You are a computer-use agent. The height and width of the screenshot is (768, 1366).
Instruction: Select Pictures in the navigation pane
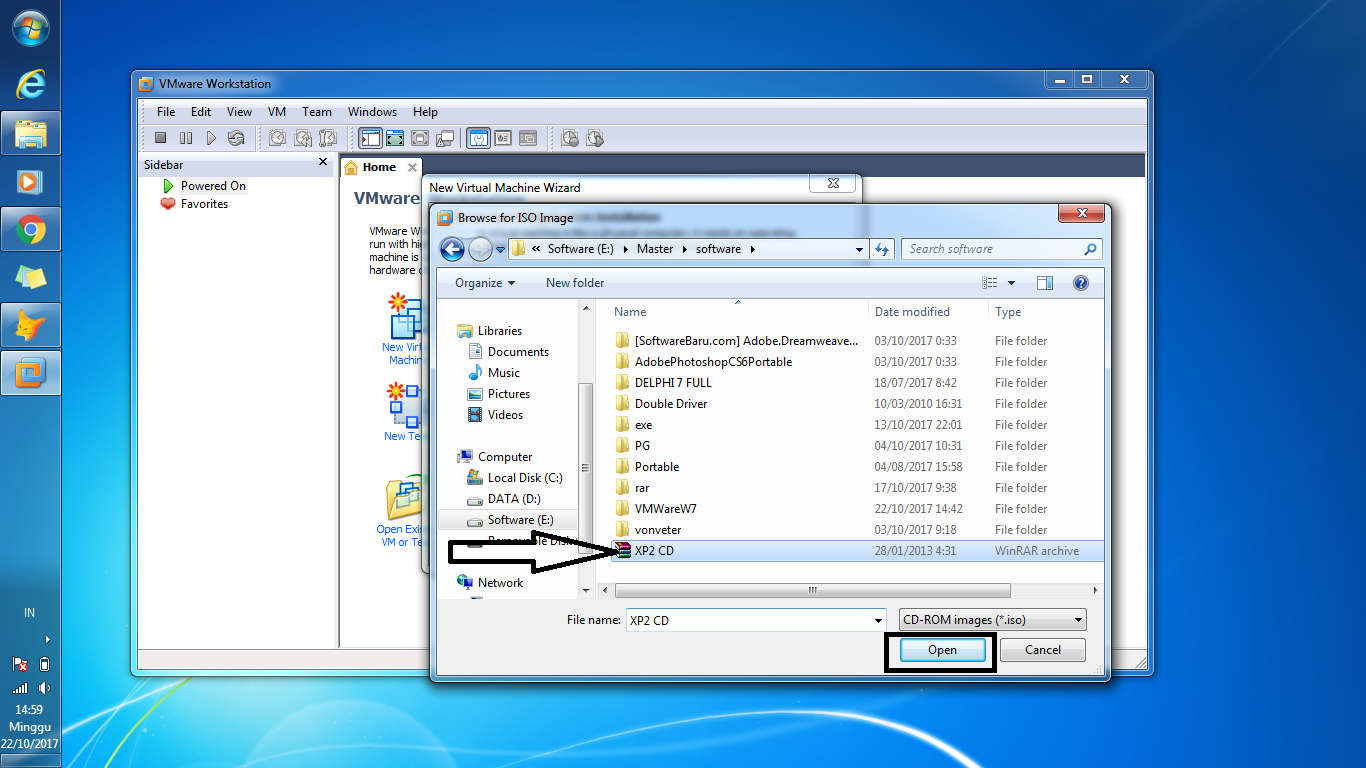tap(509, 394)
